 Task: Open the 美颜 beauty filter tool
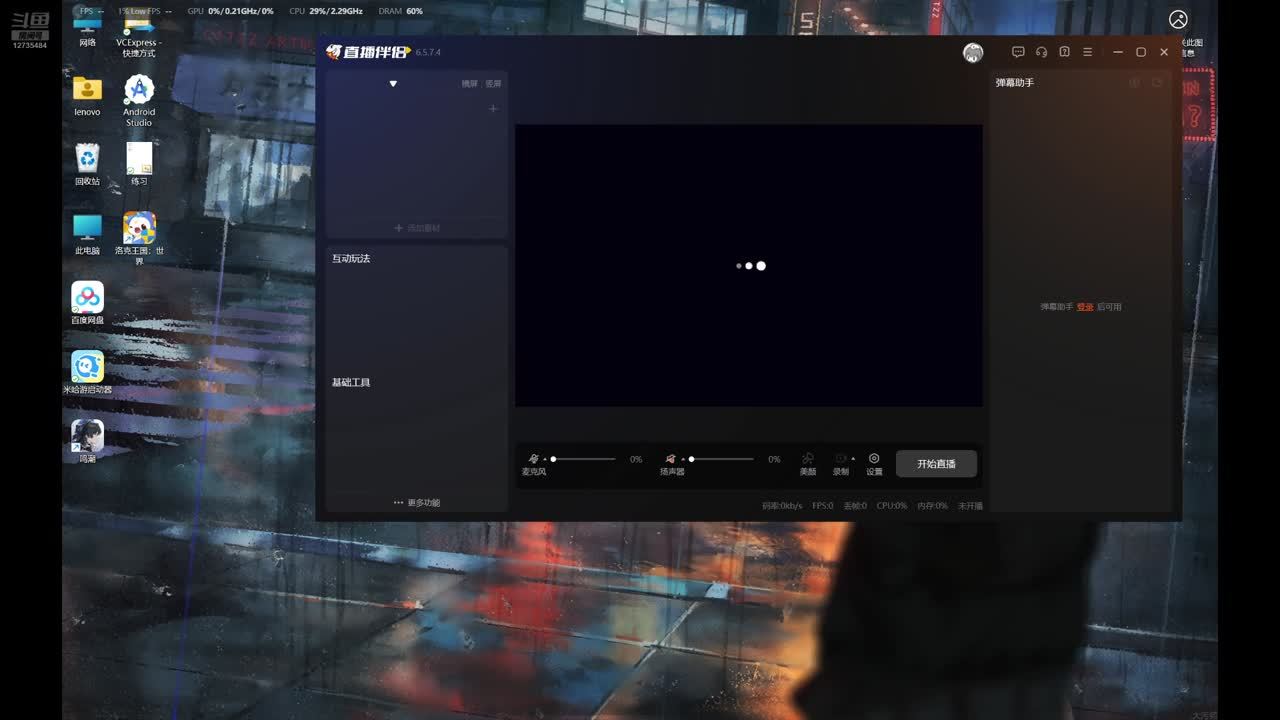pos(808,459)
